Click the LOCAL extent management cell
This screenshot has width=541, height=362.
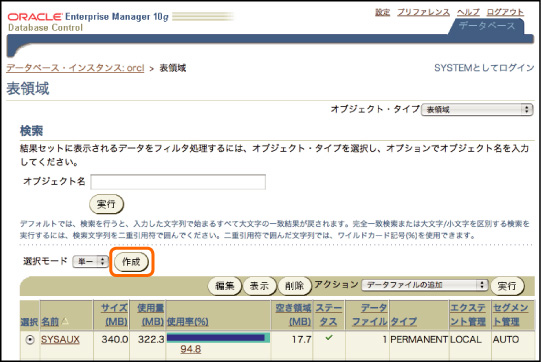pyautogui.click(x=466, y=340)
